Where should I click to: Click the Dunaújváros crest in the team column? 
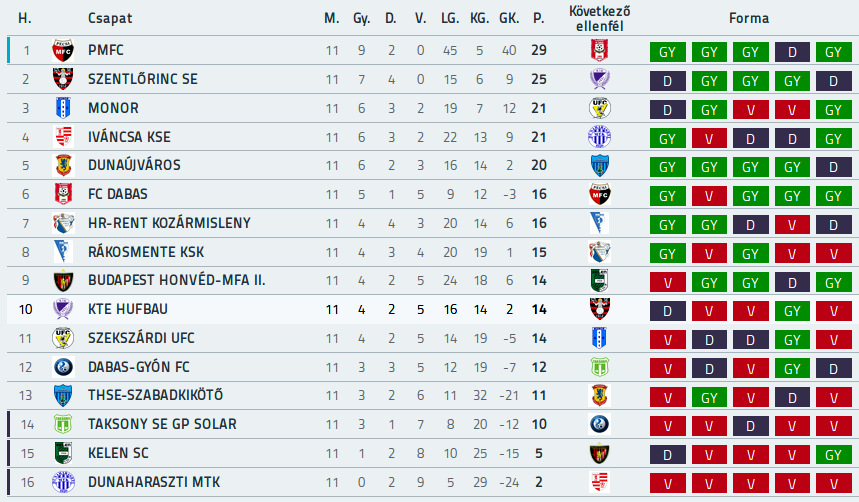(63, 165)
